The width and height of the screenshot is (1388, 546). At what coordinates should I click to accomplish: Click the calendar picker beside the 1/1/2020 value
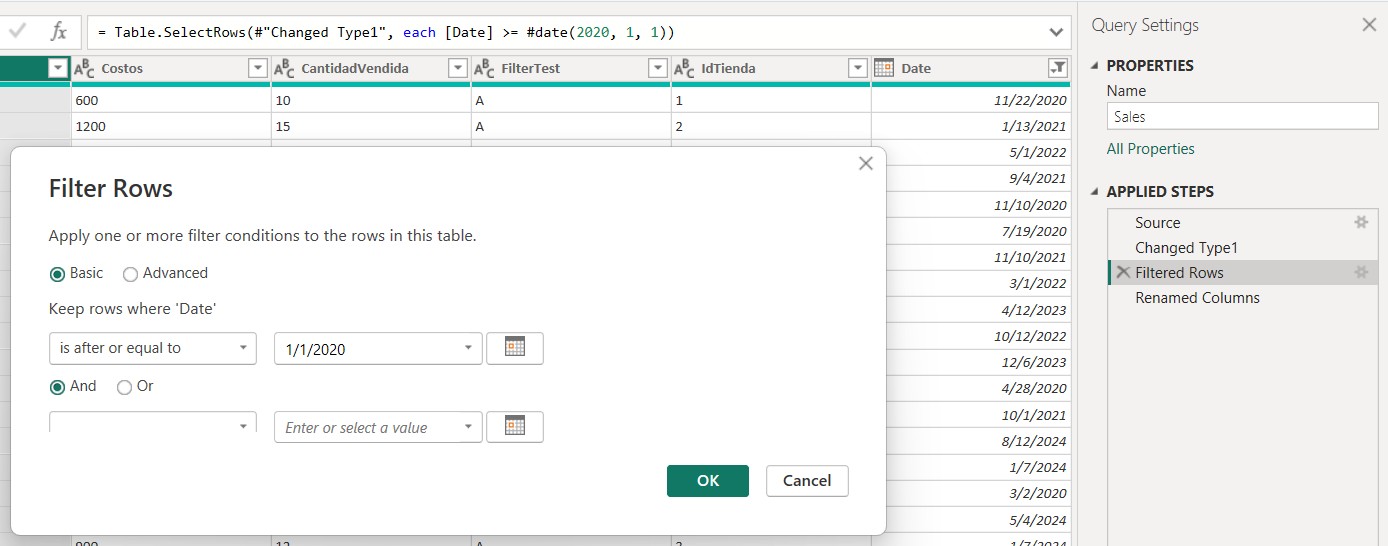pyautogui.click(x=515, y=348)
